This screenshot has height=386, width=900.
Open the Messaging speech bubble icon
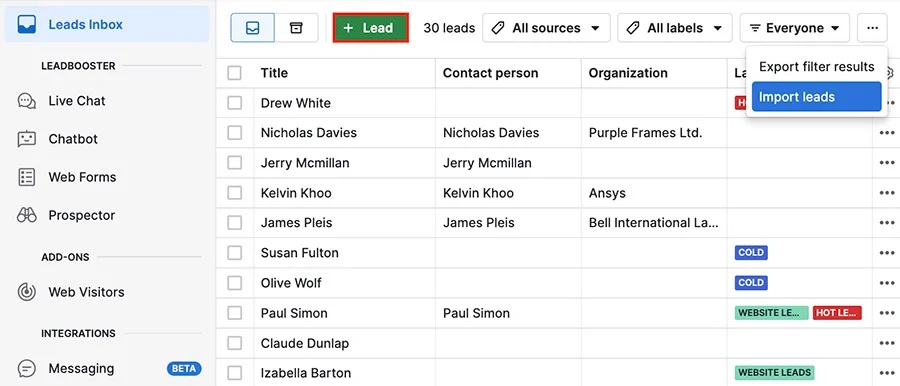pos(26,368)
